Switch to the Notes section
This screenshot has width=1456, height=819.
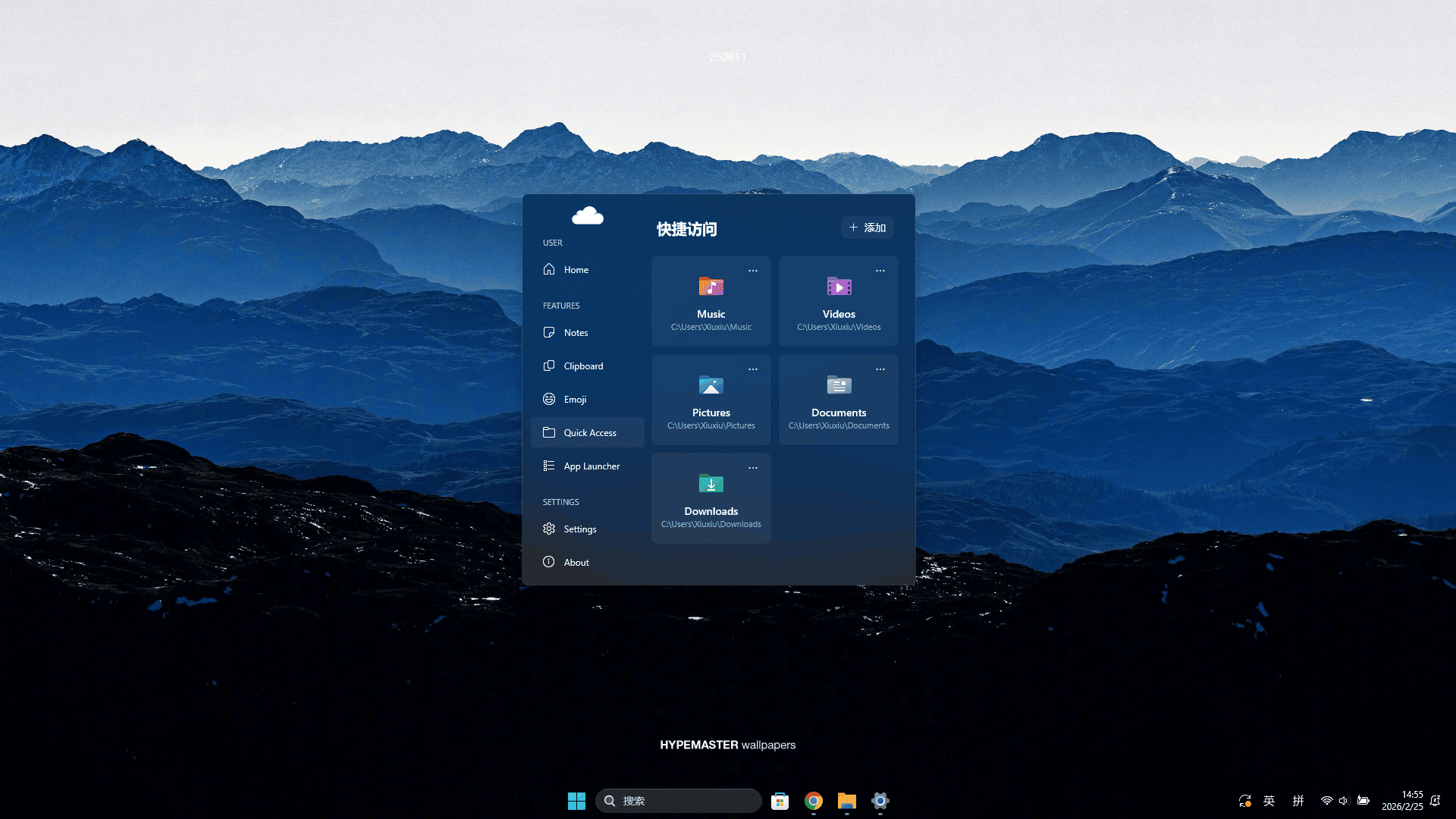(576, 333)
